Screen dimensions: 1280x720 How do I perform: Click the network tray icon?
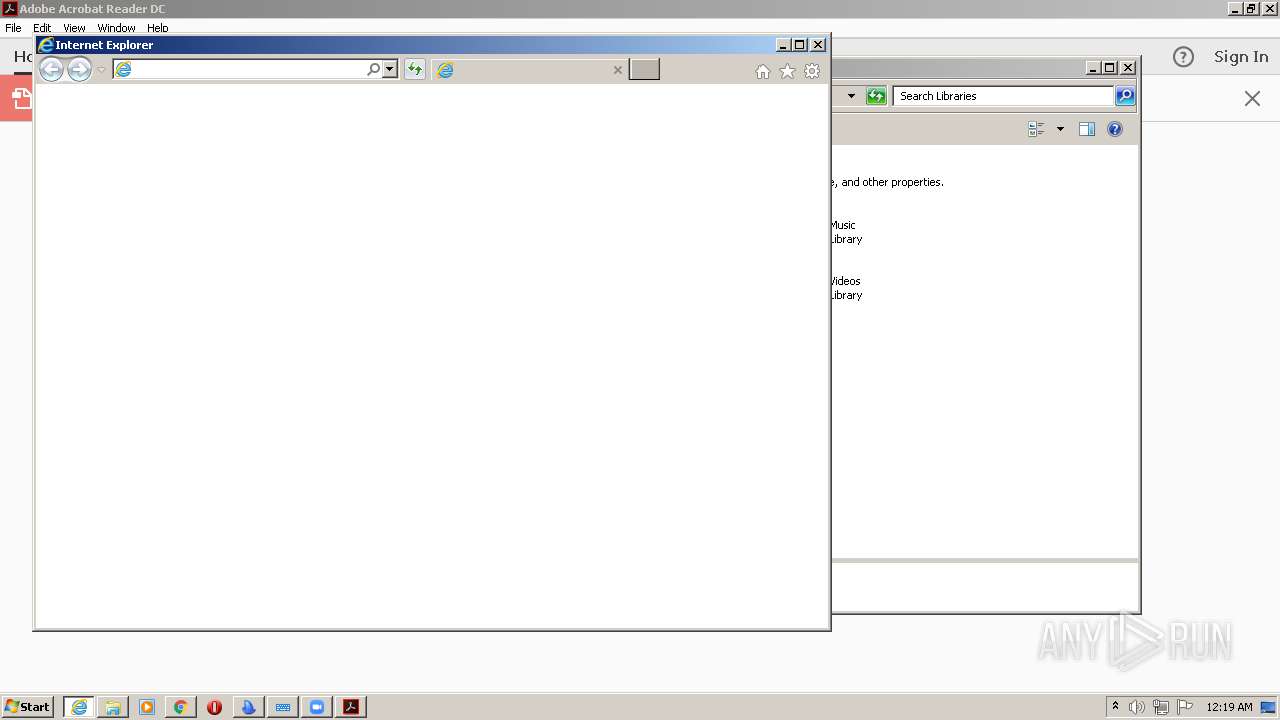pyautogui.click(x=1161, y=707)
